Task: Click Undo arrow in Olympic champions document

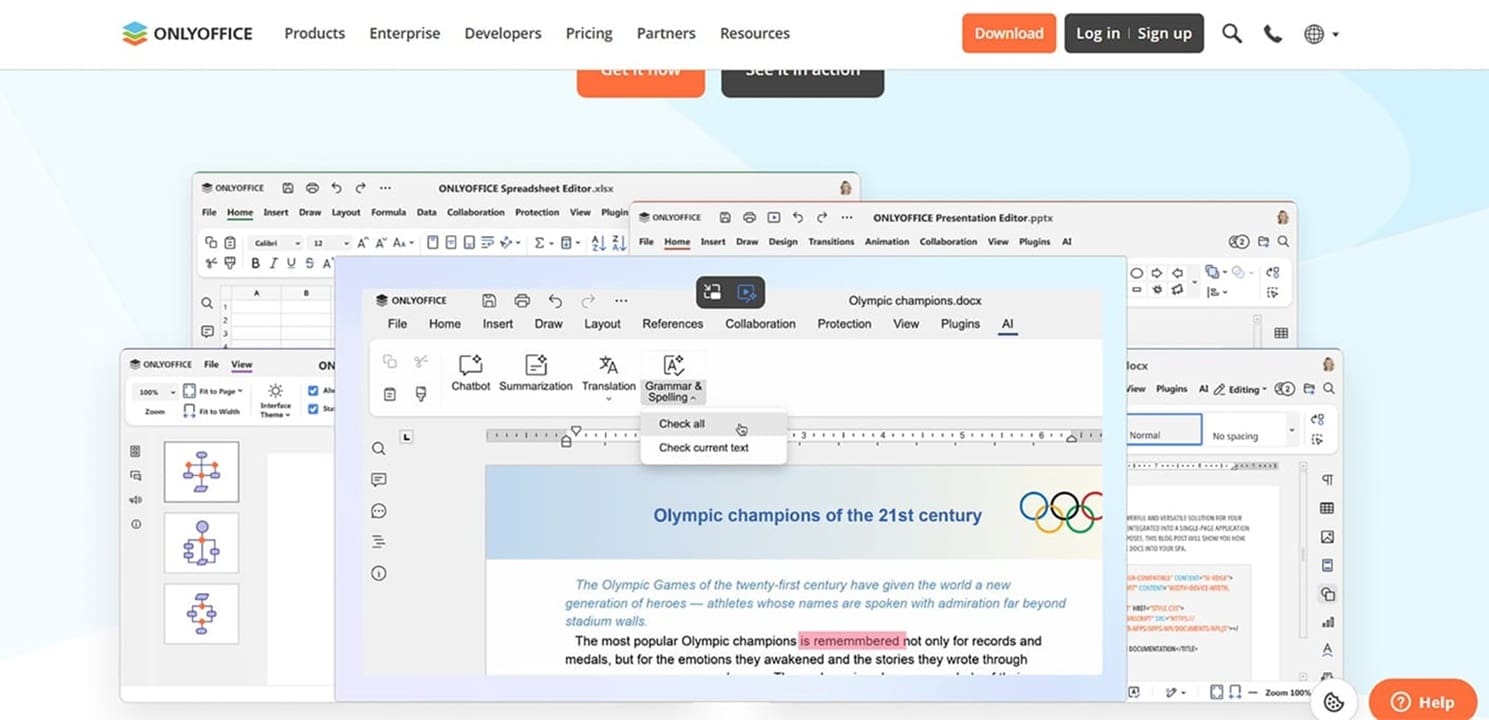Action: click(555, 300)
